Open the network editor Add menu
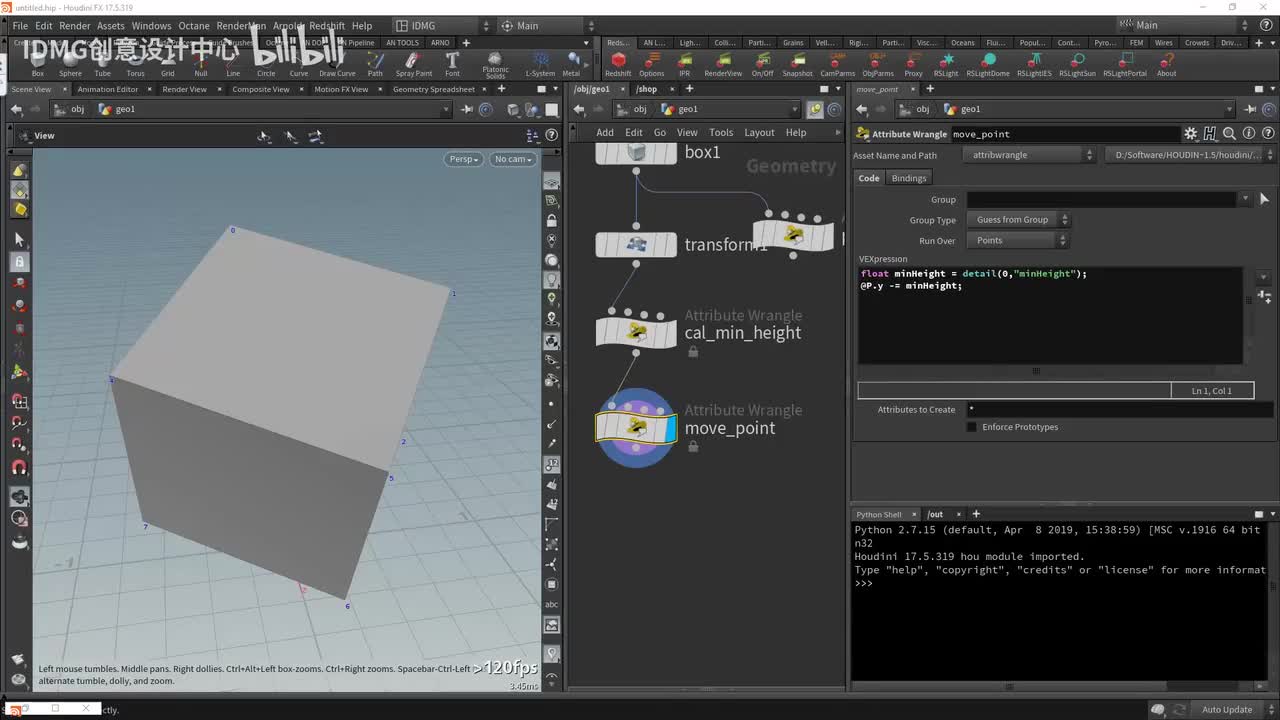Image resolution: width=1280 pixels, height=720 pixels. [x=605, y=132]
